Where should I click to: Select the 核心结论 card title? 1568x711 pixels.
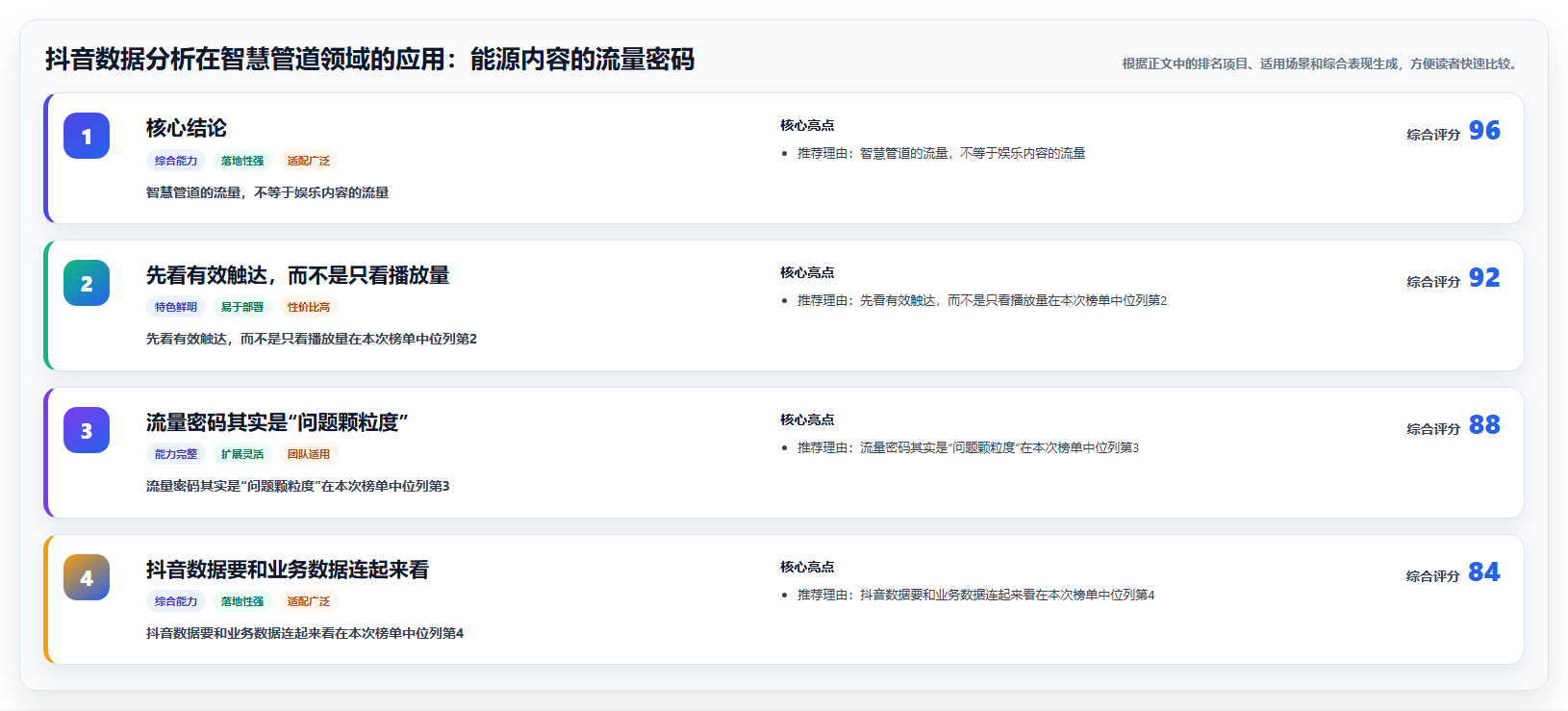click(x=187, y=128)
